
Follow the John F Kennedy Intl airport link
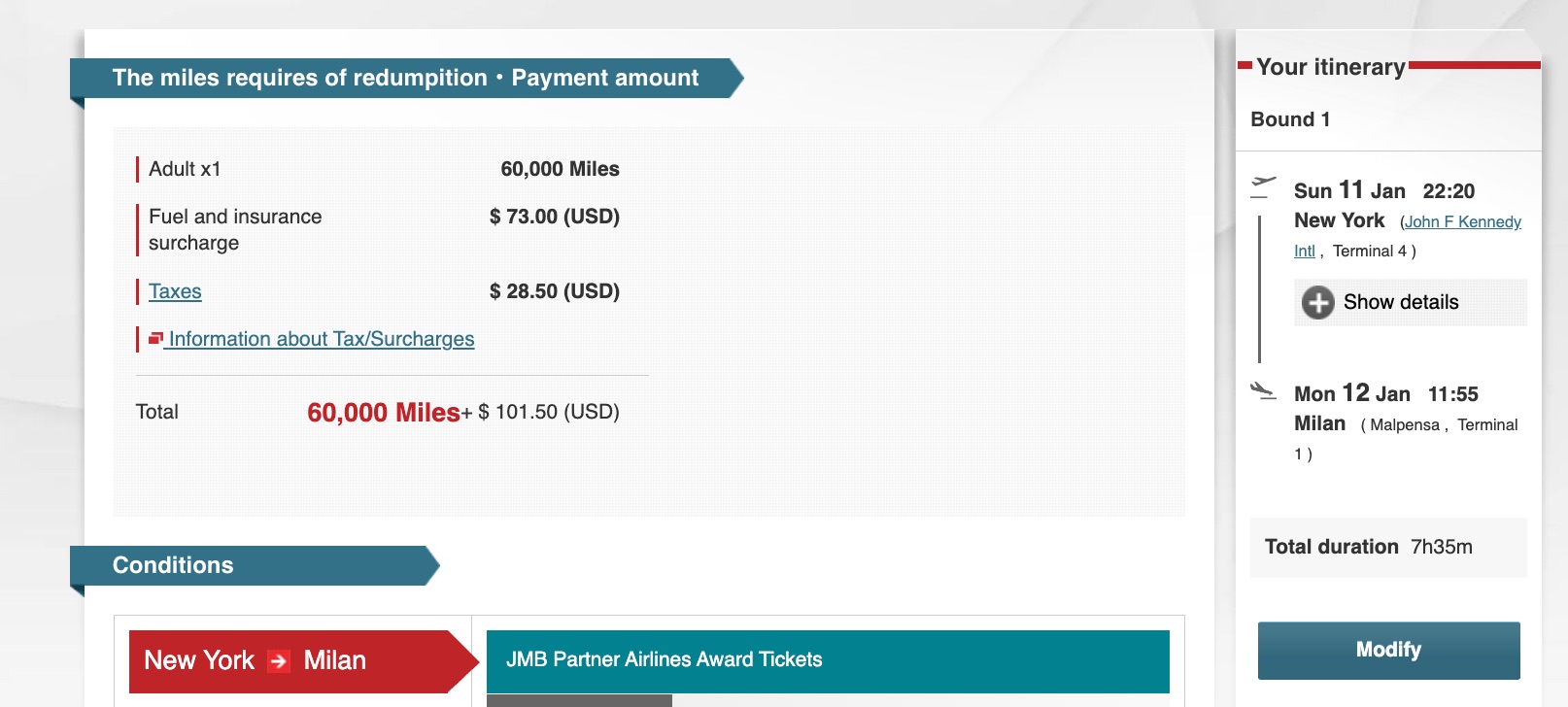click(1462, 221)
